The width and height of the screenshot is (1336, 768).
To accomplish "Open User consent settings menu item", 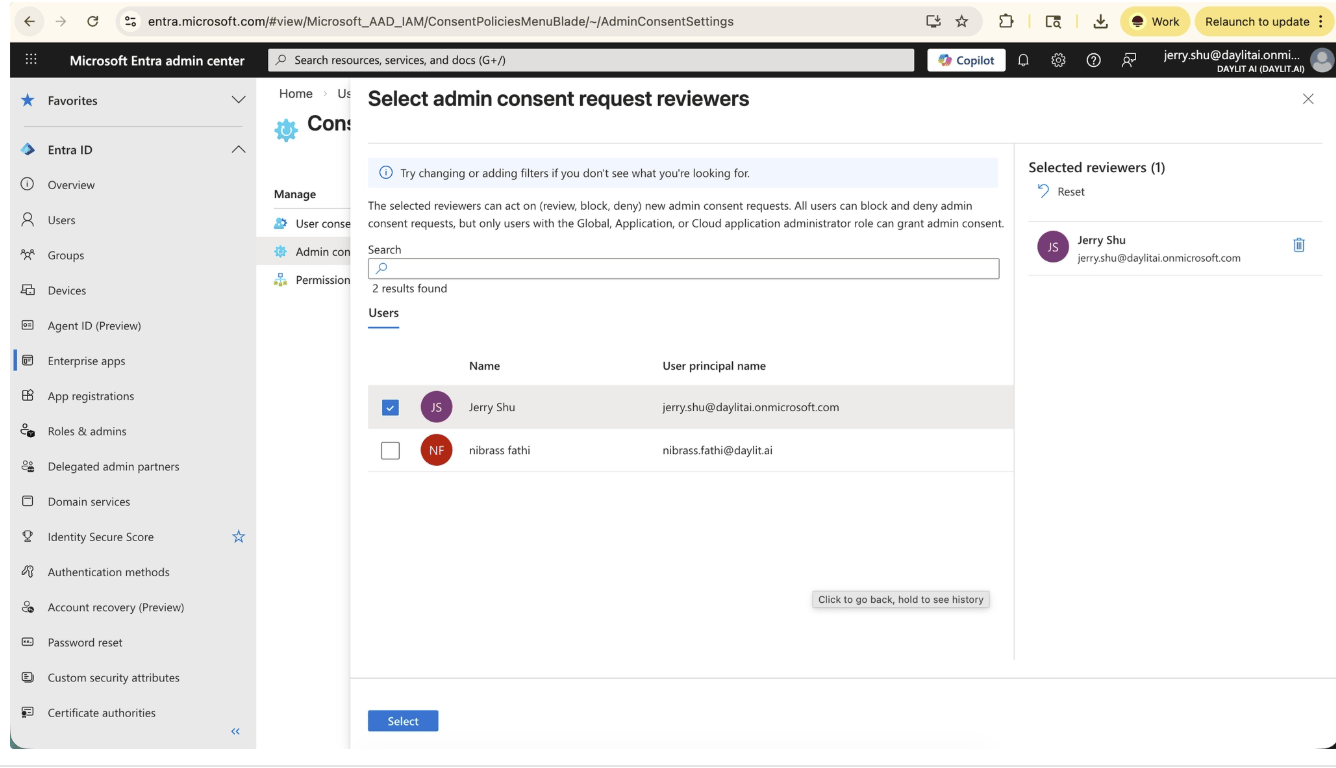I will tap(312, 223).
